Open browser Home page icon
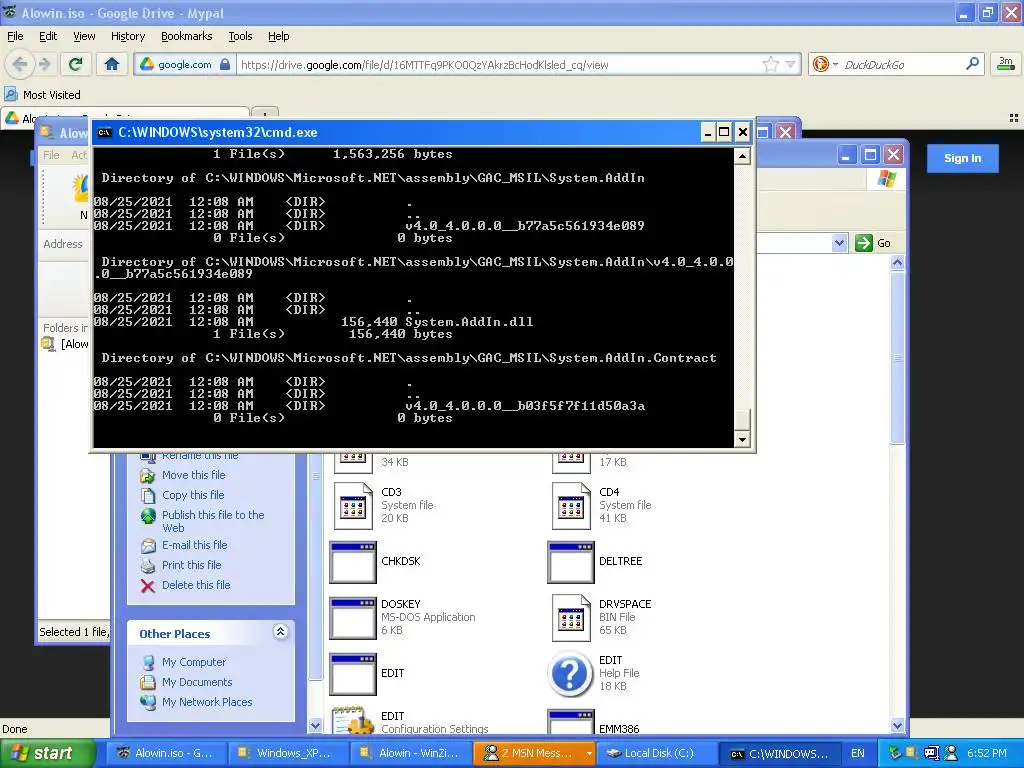The image size is (1024, 768). 112,64
